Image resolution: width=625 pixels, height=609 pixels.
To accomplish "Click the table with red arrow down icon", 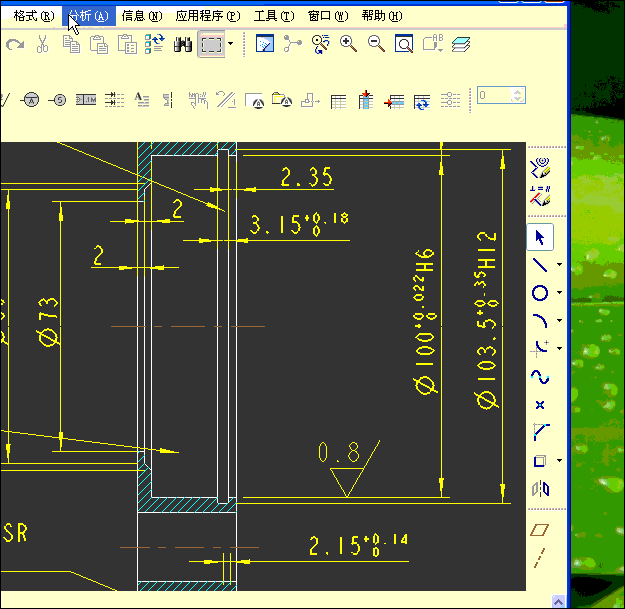I will (x=366, y=100).
